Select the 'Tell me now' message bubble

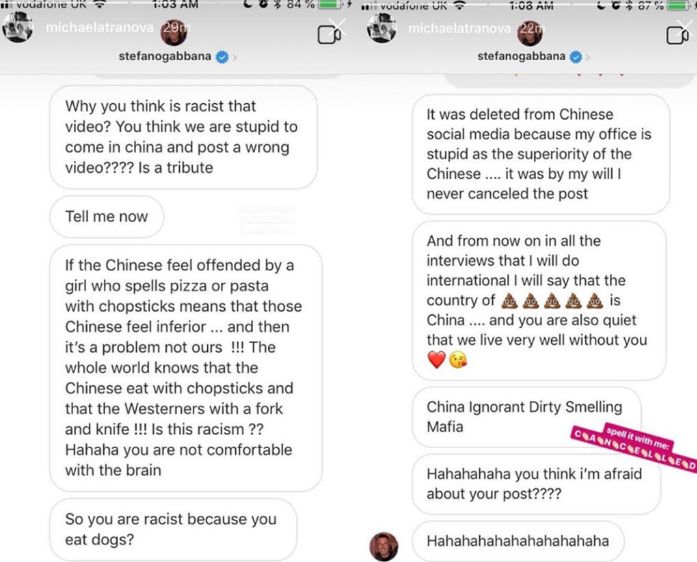[107, 217]
